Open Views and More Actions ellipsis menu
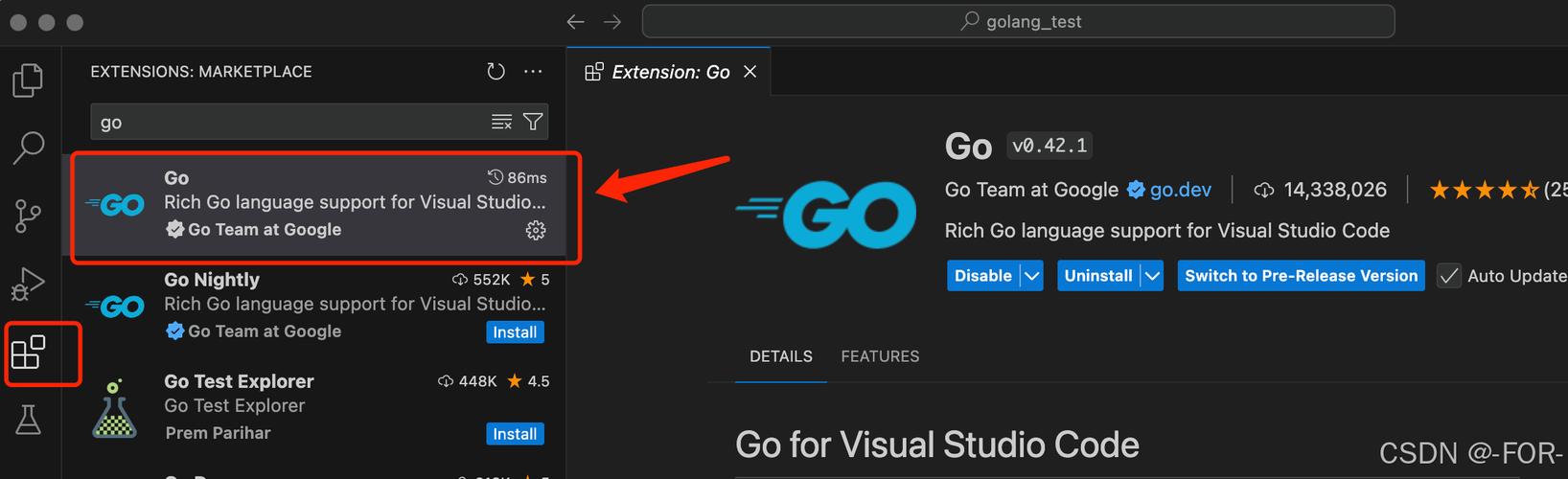The width and height of the screenshot is (1568, 479). coord(533,72)
